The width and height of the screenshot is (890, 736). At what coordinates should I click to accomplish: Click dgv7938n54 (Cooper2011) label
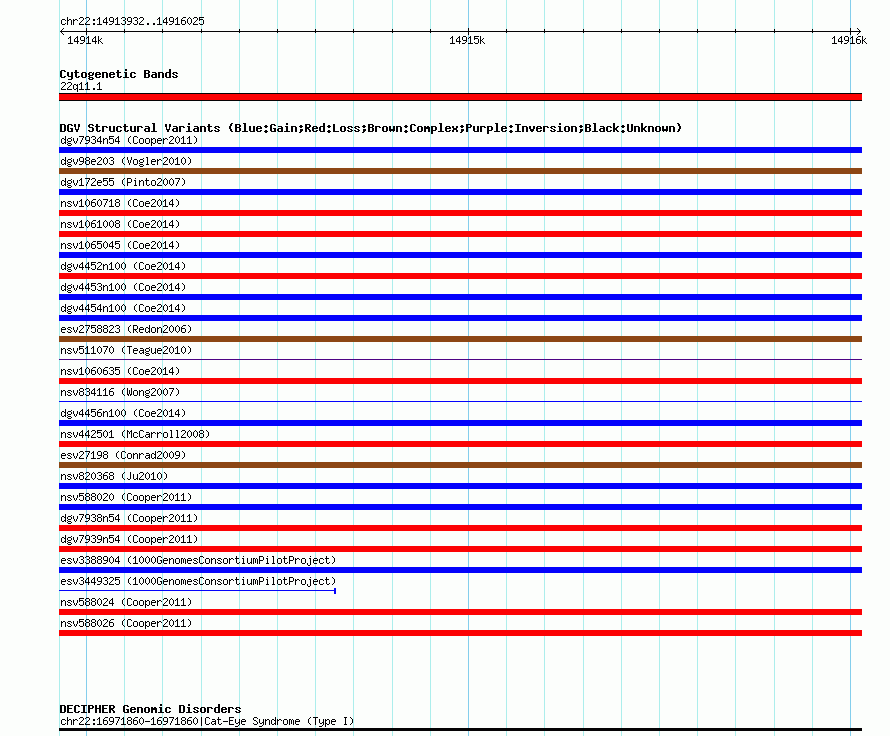pyautogui.click(x=129, y=518)
